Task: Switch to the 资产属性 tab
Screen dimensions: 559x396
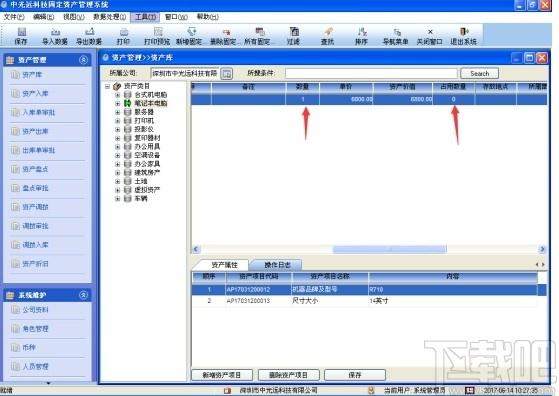Action: (224, 265)
